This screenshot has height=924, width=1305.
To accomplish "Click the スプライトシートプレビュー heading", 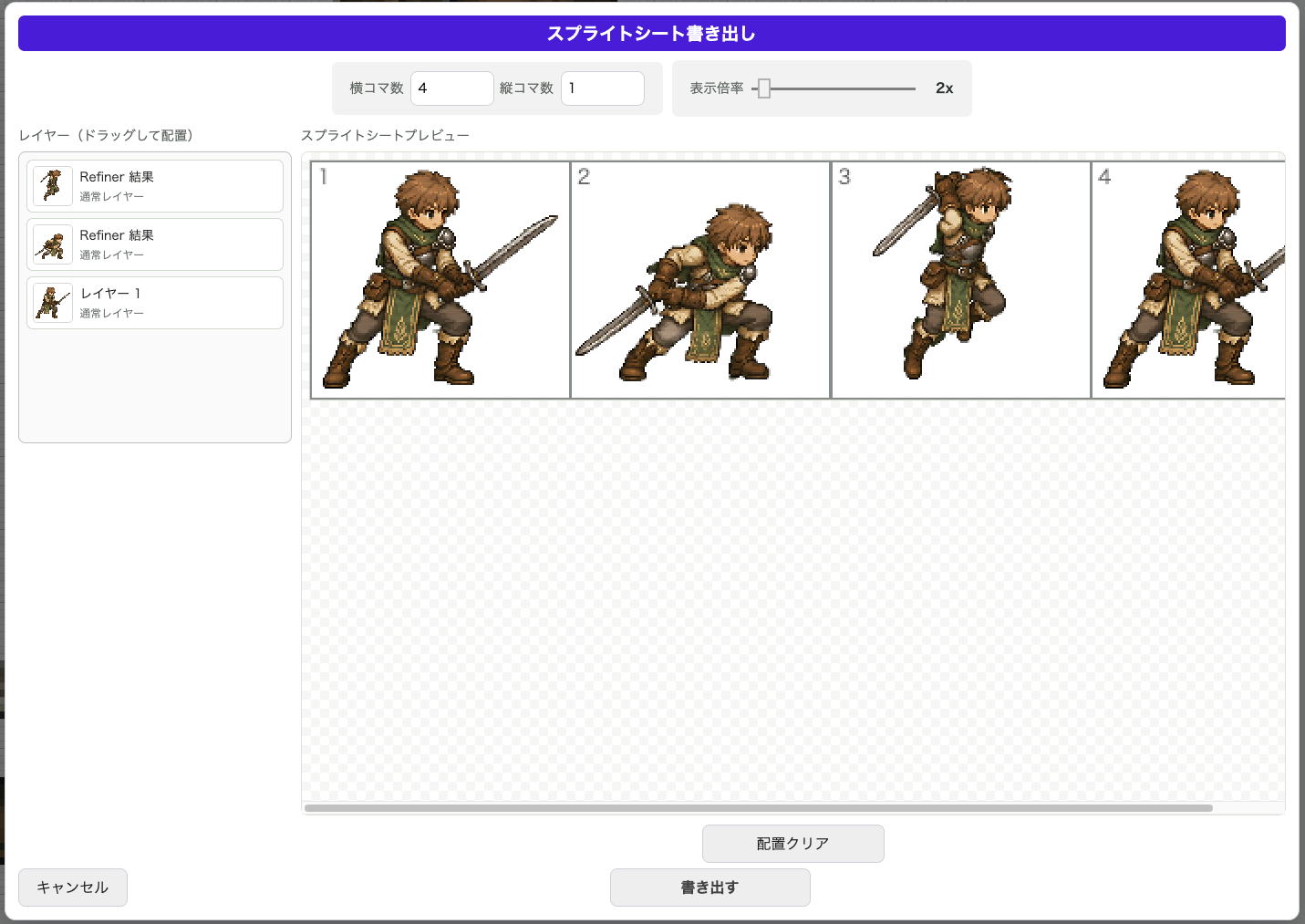I will click(x=386, y=135).
